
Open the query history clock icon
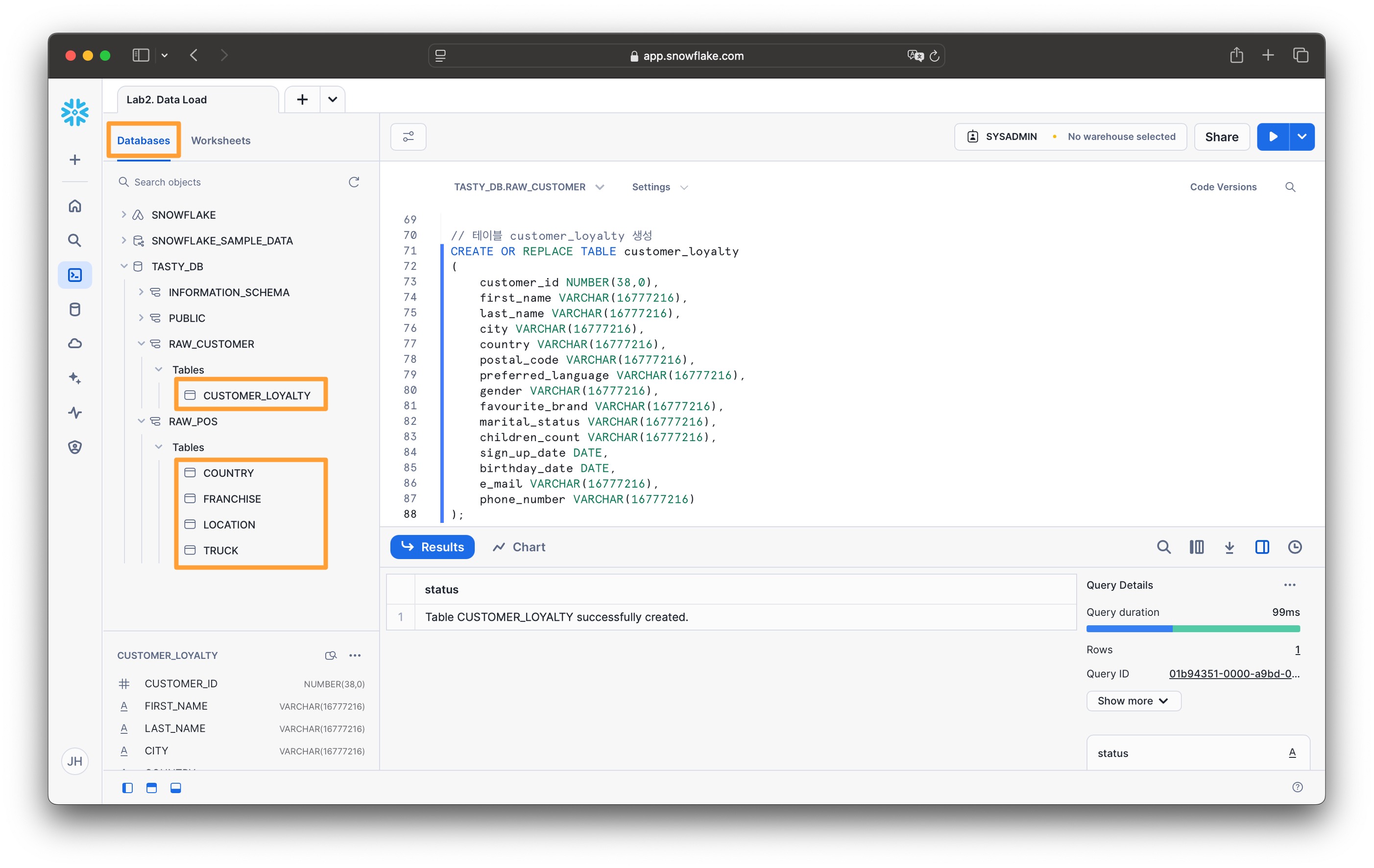tap(1295, 547)
